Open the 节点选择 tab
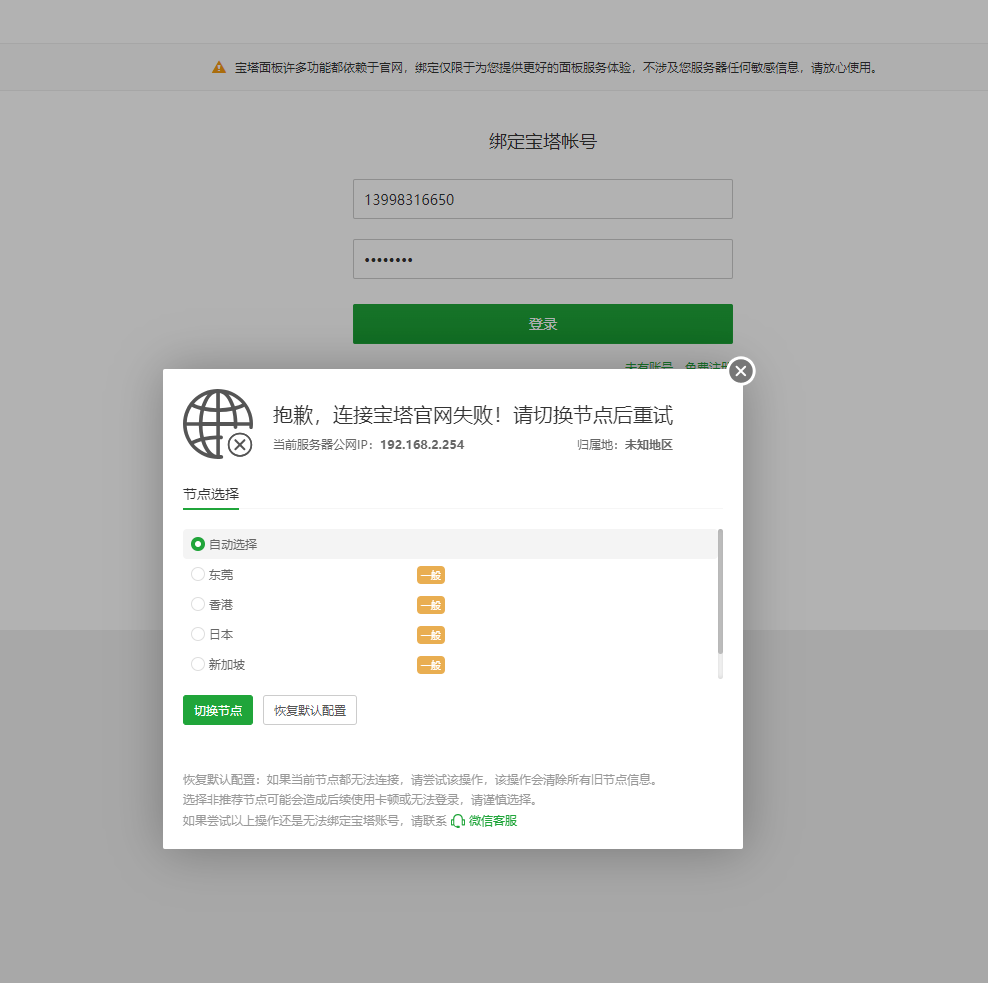The height and width of the screenshot is (983, 988). pyautogui.click(x=211, y=494)
